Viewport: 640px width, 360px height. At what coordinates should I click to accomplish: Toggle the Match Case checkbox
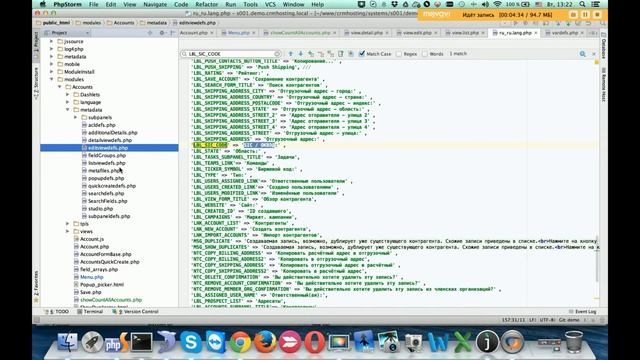click(362, 54)
